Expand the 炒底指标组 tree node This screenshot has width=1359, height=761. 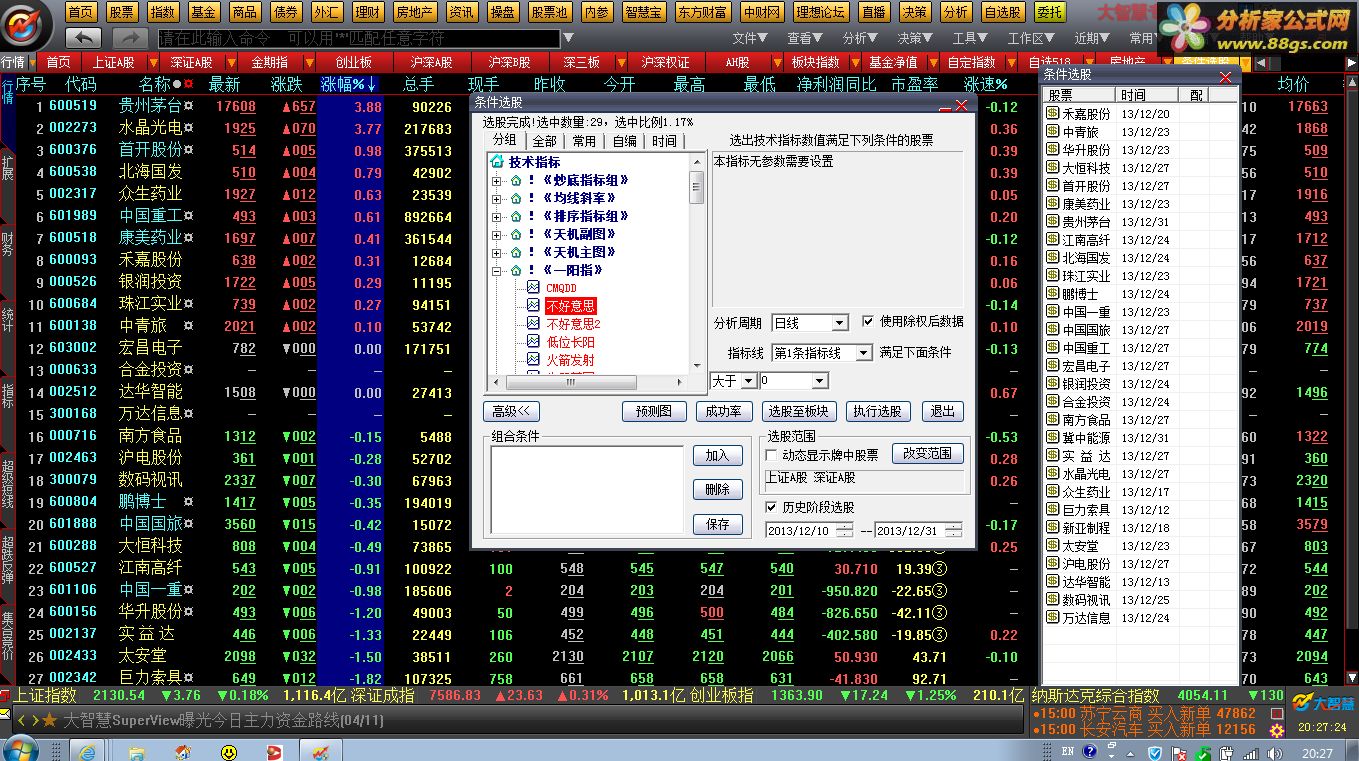pos(497,180)
